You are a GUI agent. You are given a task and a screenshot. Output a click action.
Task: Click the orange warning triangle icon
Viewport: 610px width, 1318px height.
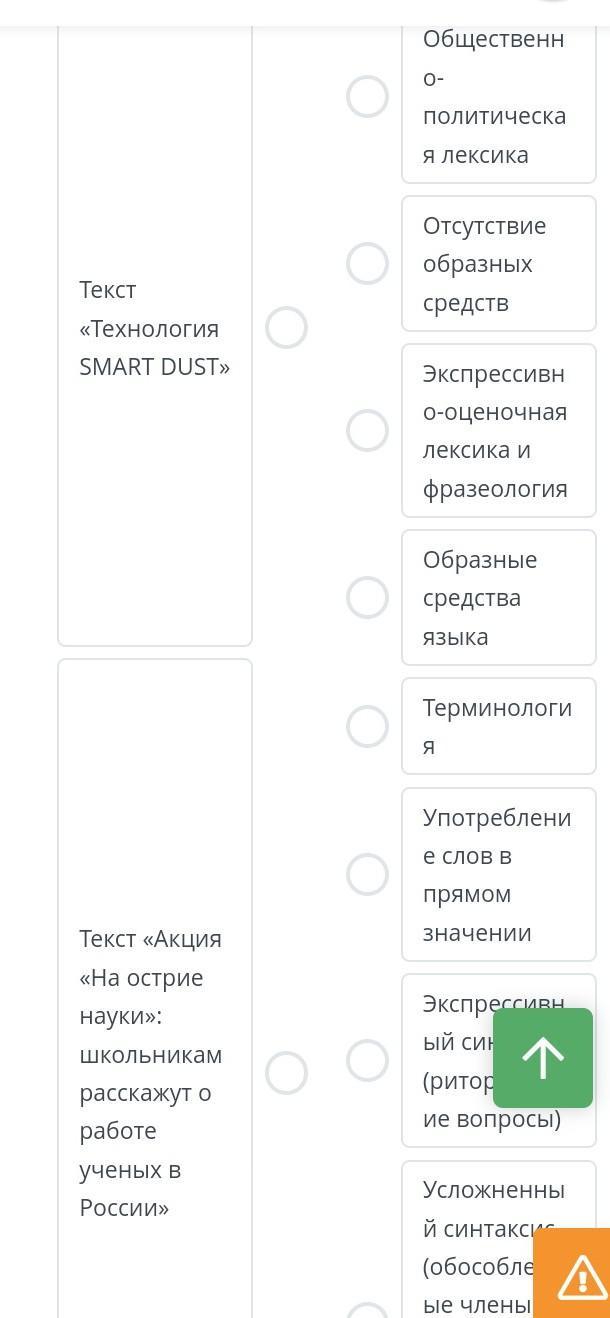tap(581, 1277)
